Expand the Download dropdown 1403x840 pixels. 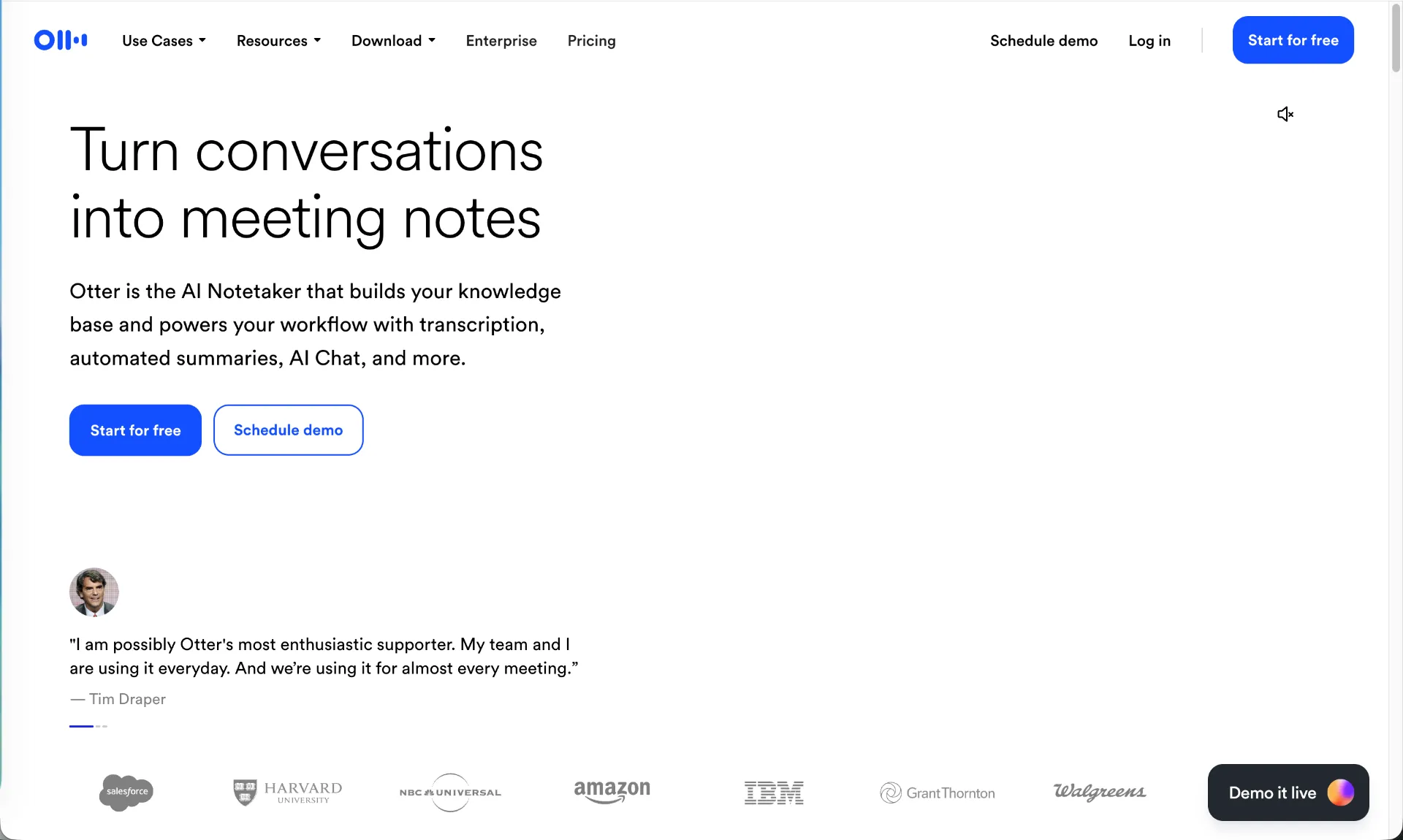393,41
